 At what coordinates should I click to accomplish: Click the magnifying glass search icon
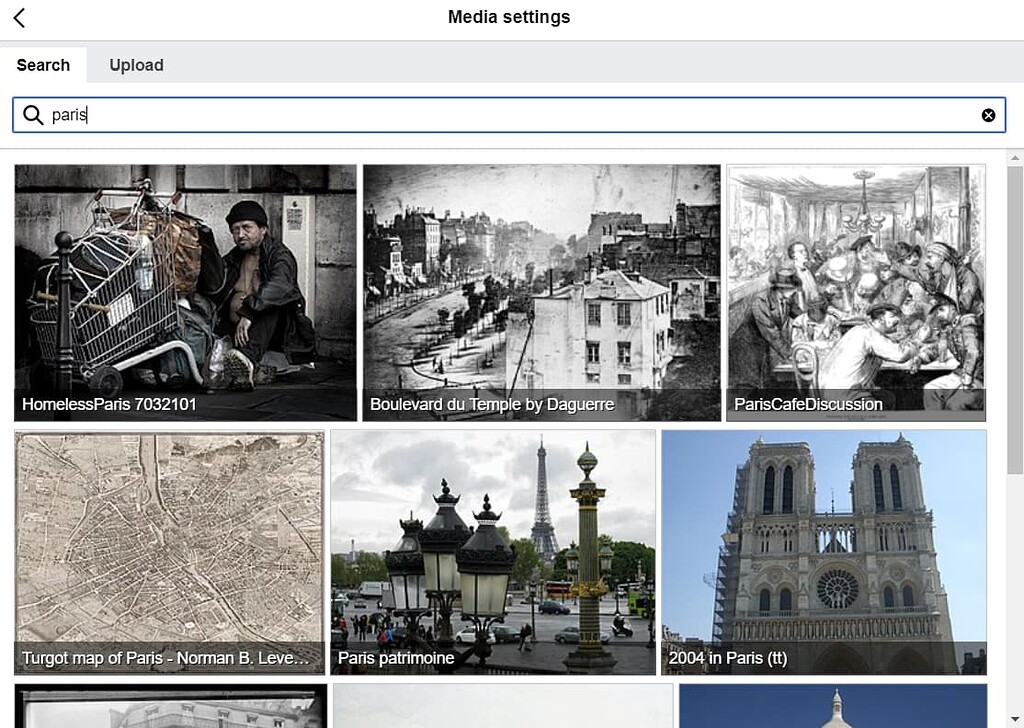[x=33, y=115]
